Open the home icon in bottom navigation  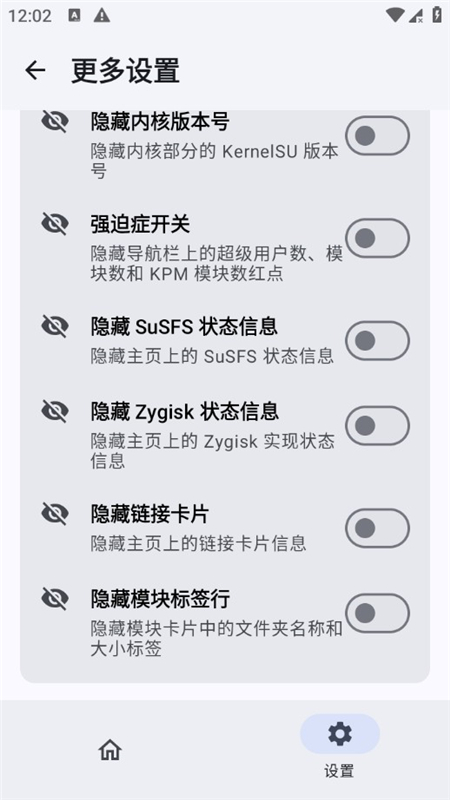point(110,750)
